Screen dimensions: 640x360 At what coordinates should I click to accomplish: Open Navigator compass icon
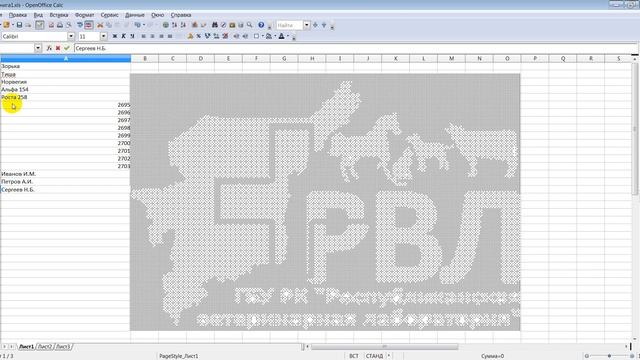tap(224, 25)
